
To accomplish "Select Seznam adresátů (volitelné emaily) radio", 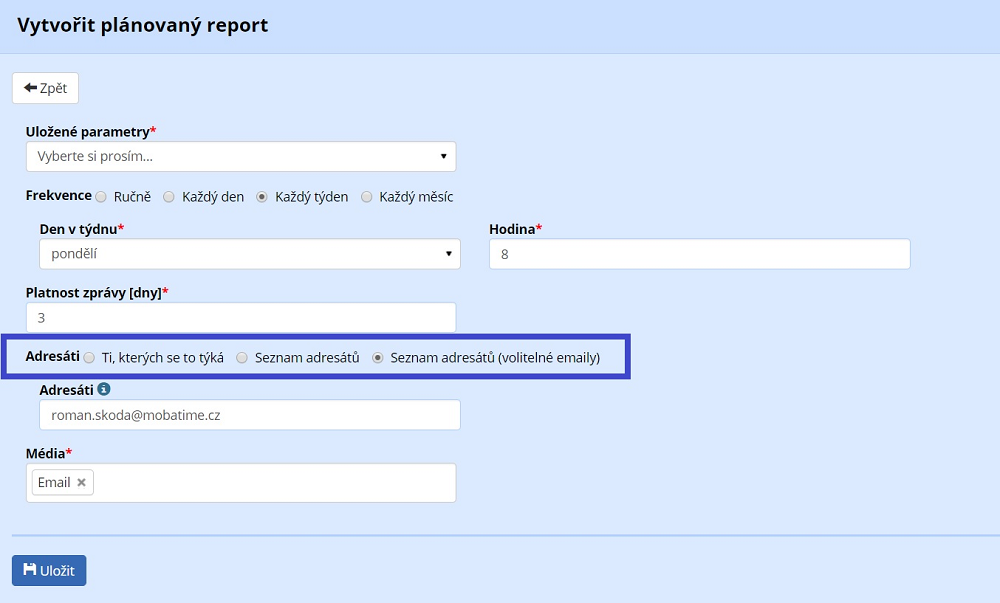I will pos(378,357).
